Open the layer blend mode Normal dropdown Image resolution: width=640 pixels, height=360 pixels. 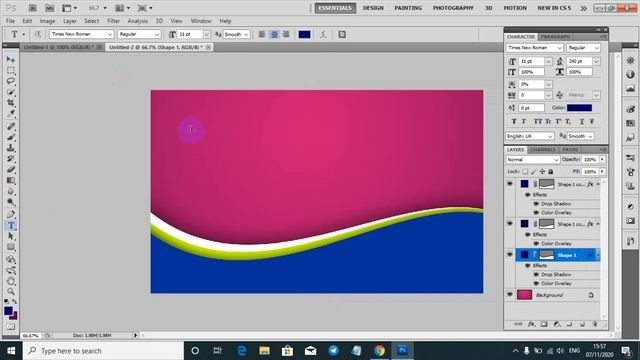533,160
